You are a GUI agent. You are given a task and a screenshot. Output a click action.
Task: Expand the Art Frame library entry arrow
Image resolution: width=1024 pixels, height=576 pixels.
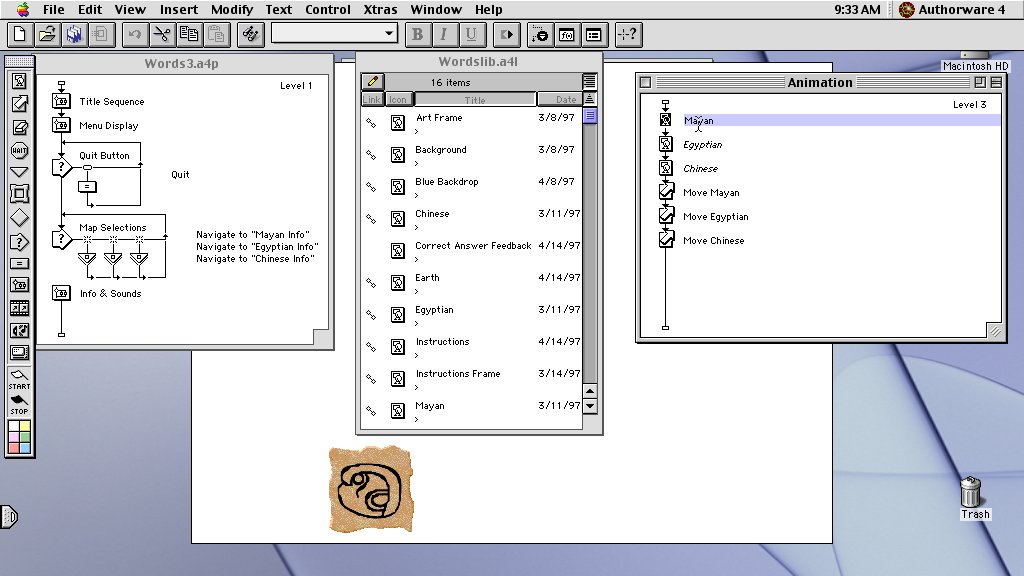[418, 130]
